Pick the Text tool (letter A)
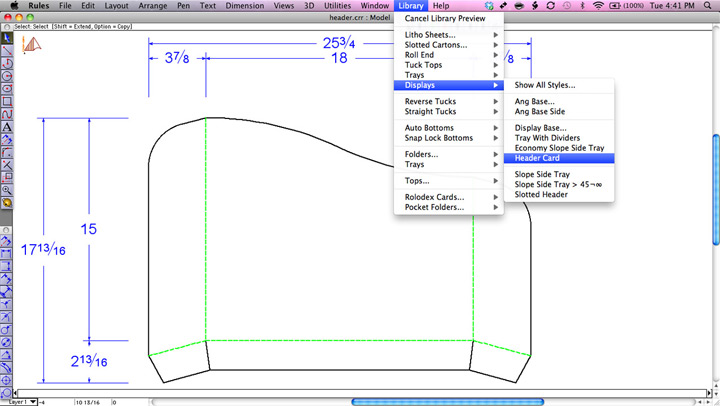720x406 pixels. (x=7, y=127)
